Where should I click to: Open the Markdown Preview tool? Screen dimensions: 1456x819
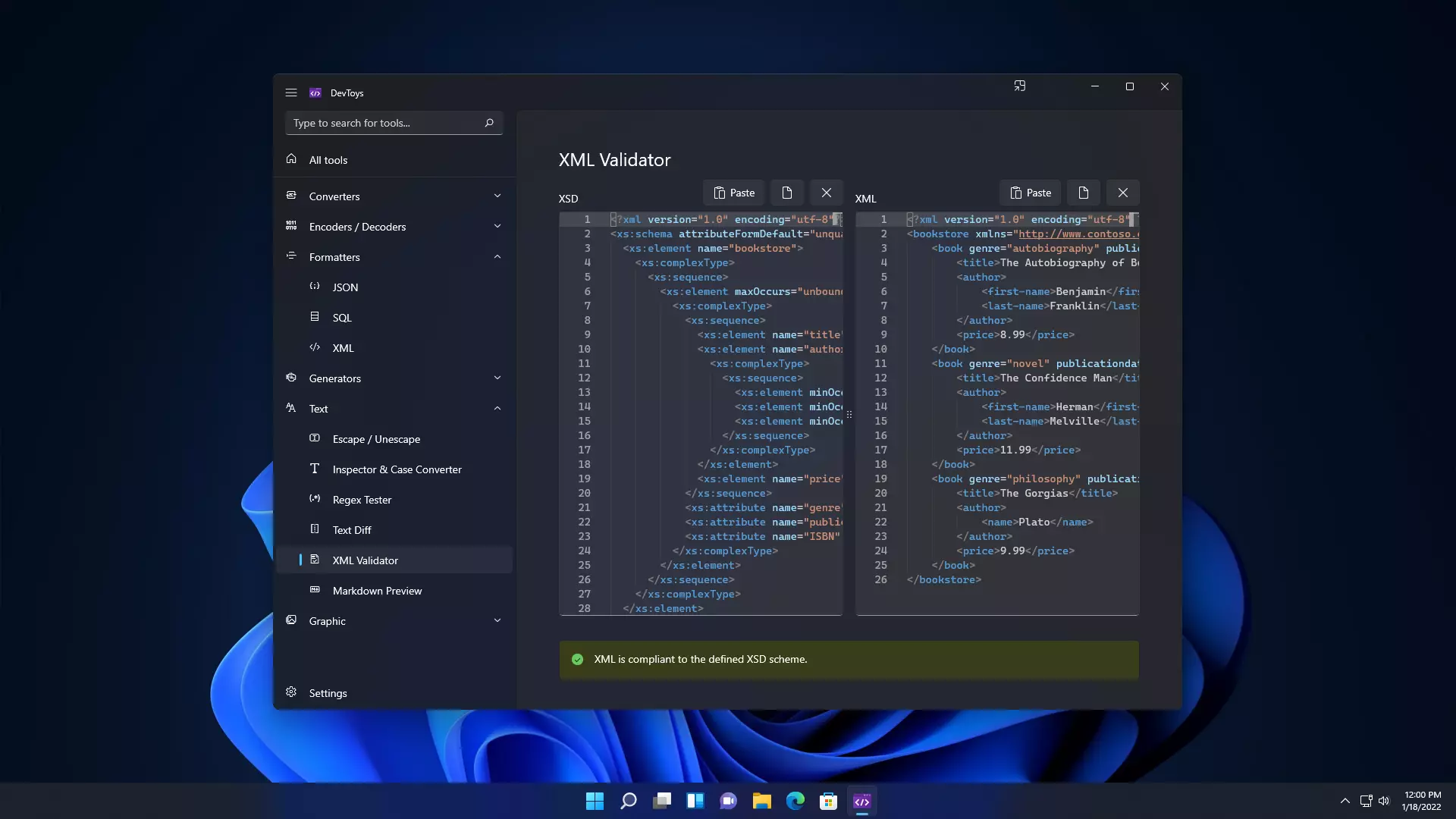(x=377, y=589)
